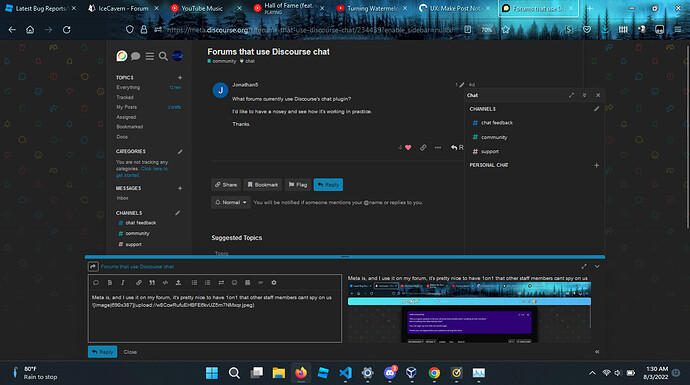Screen dimensions: 690x385
Task: Insert bulleted list in composer
Action: 194,282
